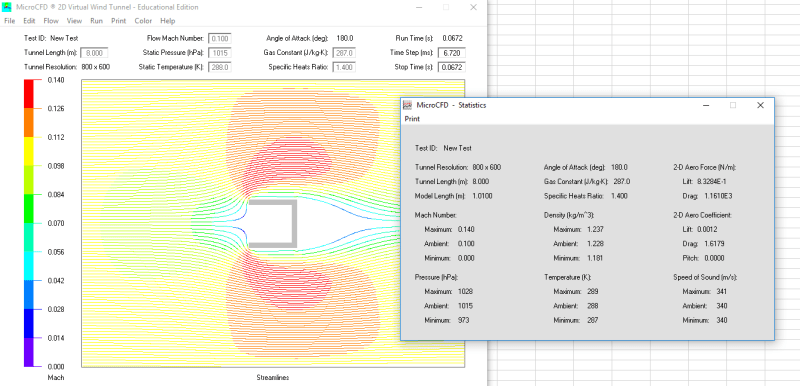Open the View menu
Viewport: 800px width, 386px height.
tap(74, 21)
